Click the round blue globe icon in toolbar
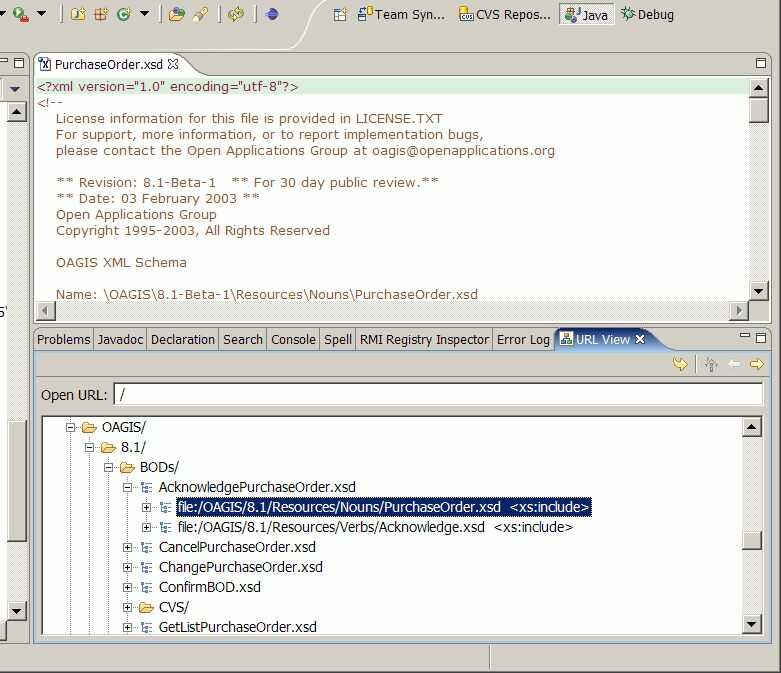781x673 pixels. 272,14
